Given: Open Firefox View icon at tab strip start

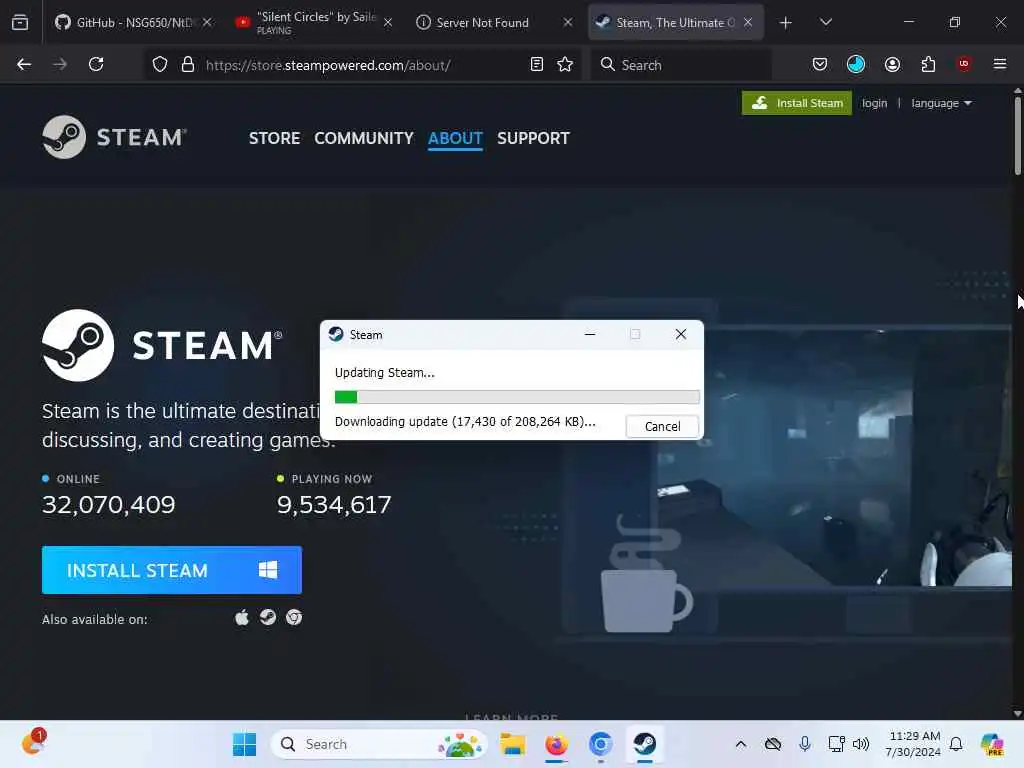Looking at the screenshot, I should pyautogui.click(x=20, y=22).
